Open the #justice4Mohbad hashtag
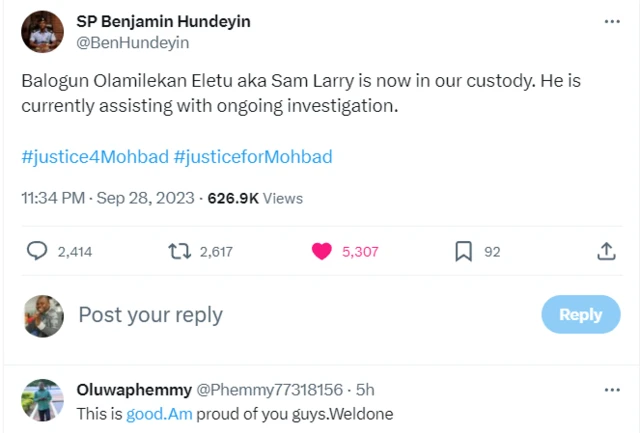The image size is (640, 433). [94, 157]
